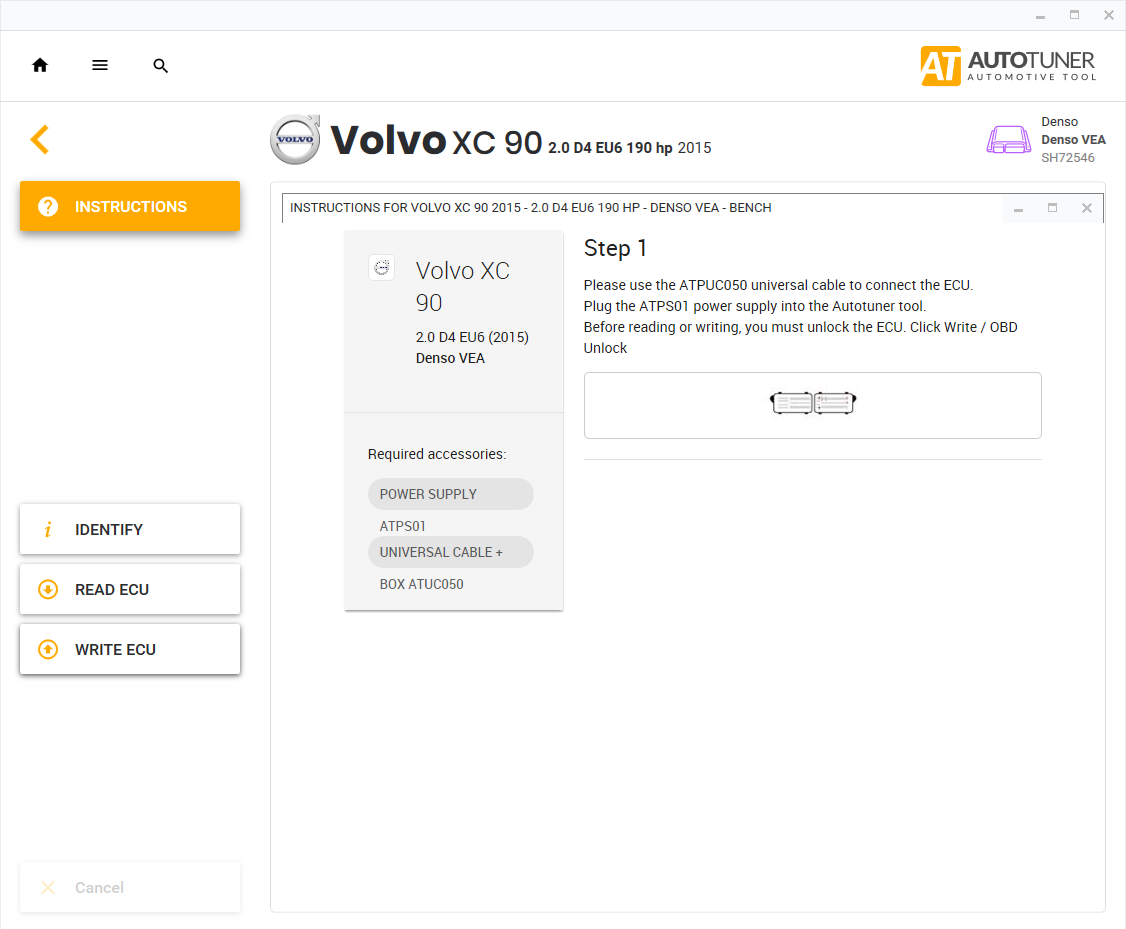The image size is (1126, 929).
Task: Minimize the instructions panel
Action: pyautogui.click(x=1018, y=208)
